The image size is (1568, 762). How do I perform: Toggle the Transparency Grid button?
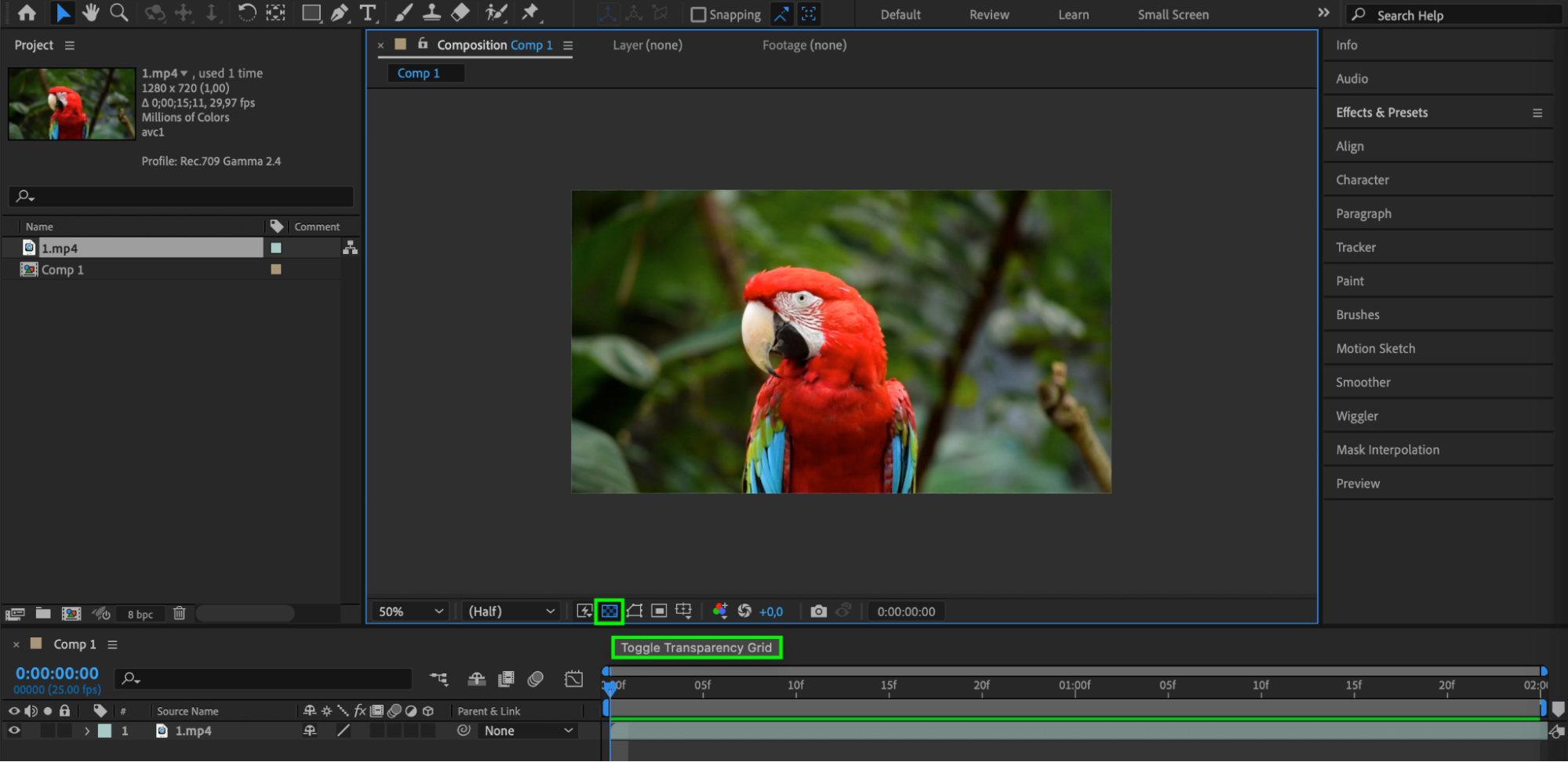click(609, 611)
